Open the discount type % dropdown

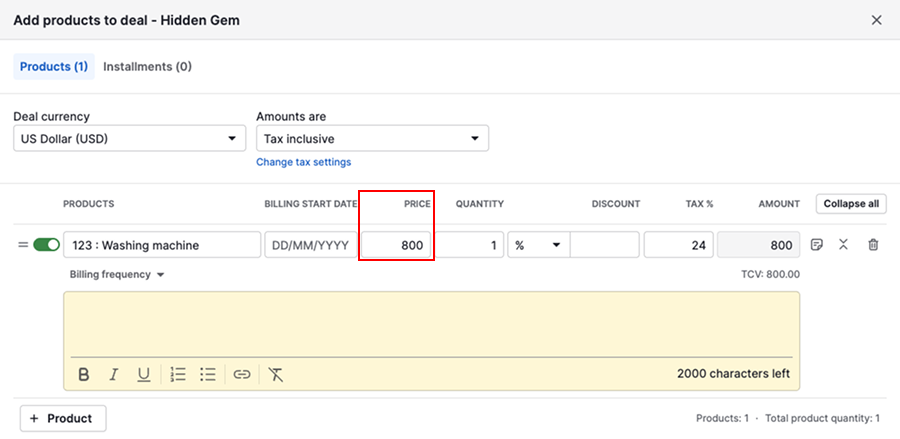click(x=537, y=245)
